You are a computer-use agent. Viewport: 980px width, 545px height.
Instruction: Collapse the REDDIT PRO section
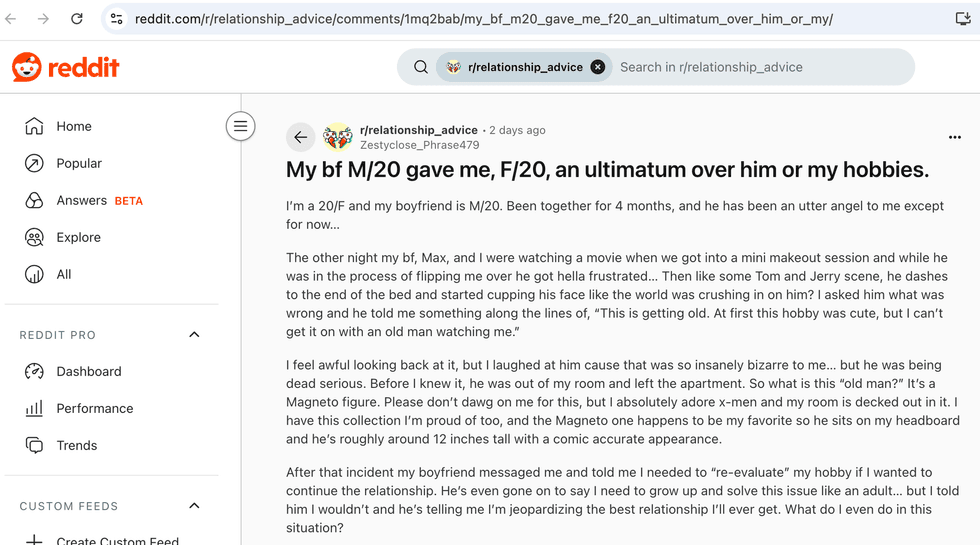pos(194,334)
